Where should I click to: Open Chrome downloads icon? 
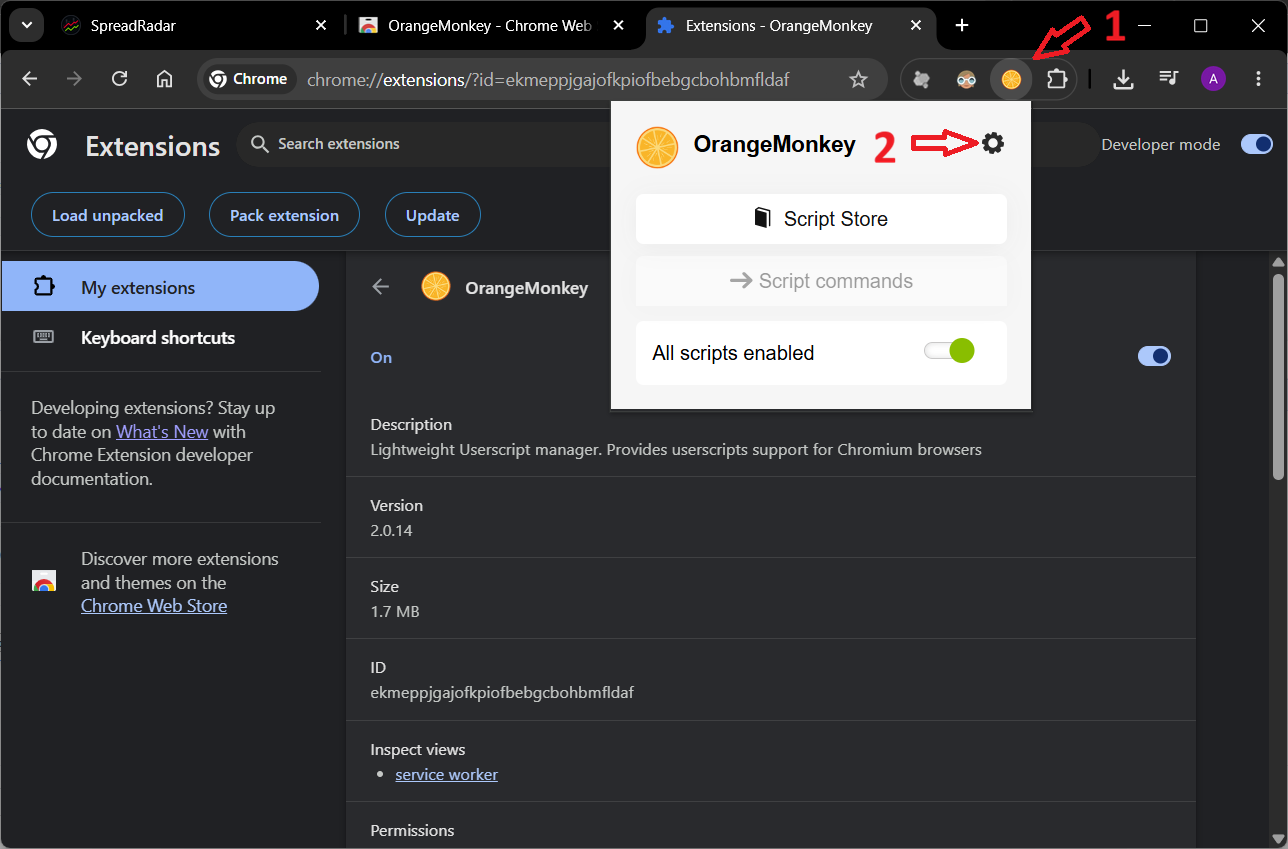[1123, 79]
